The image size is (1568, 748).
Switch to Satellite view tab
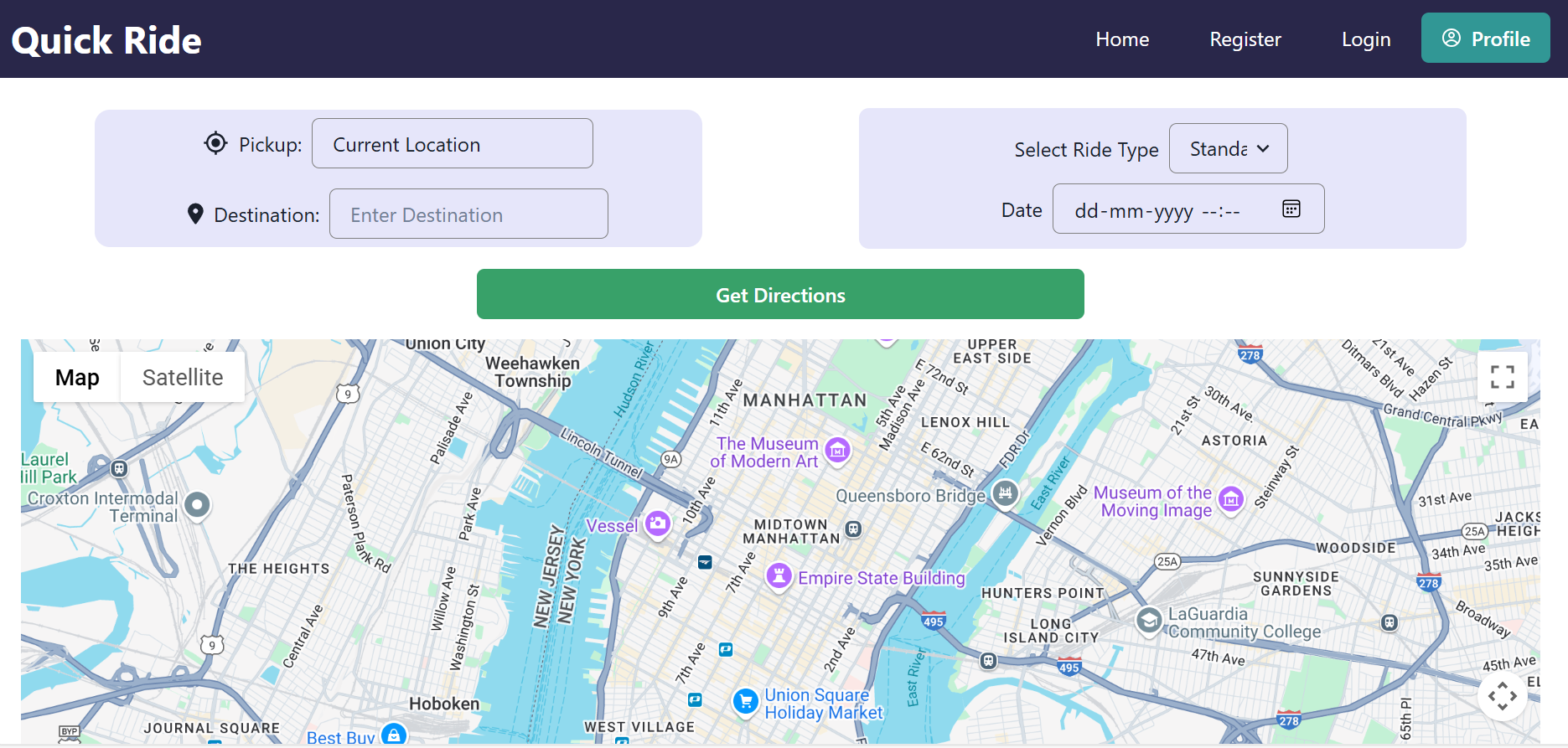(183, 377)
